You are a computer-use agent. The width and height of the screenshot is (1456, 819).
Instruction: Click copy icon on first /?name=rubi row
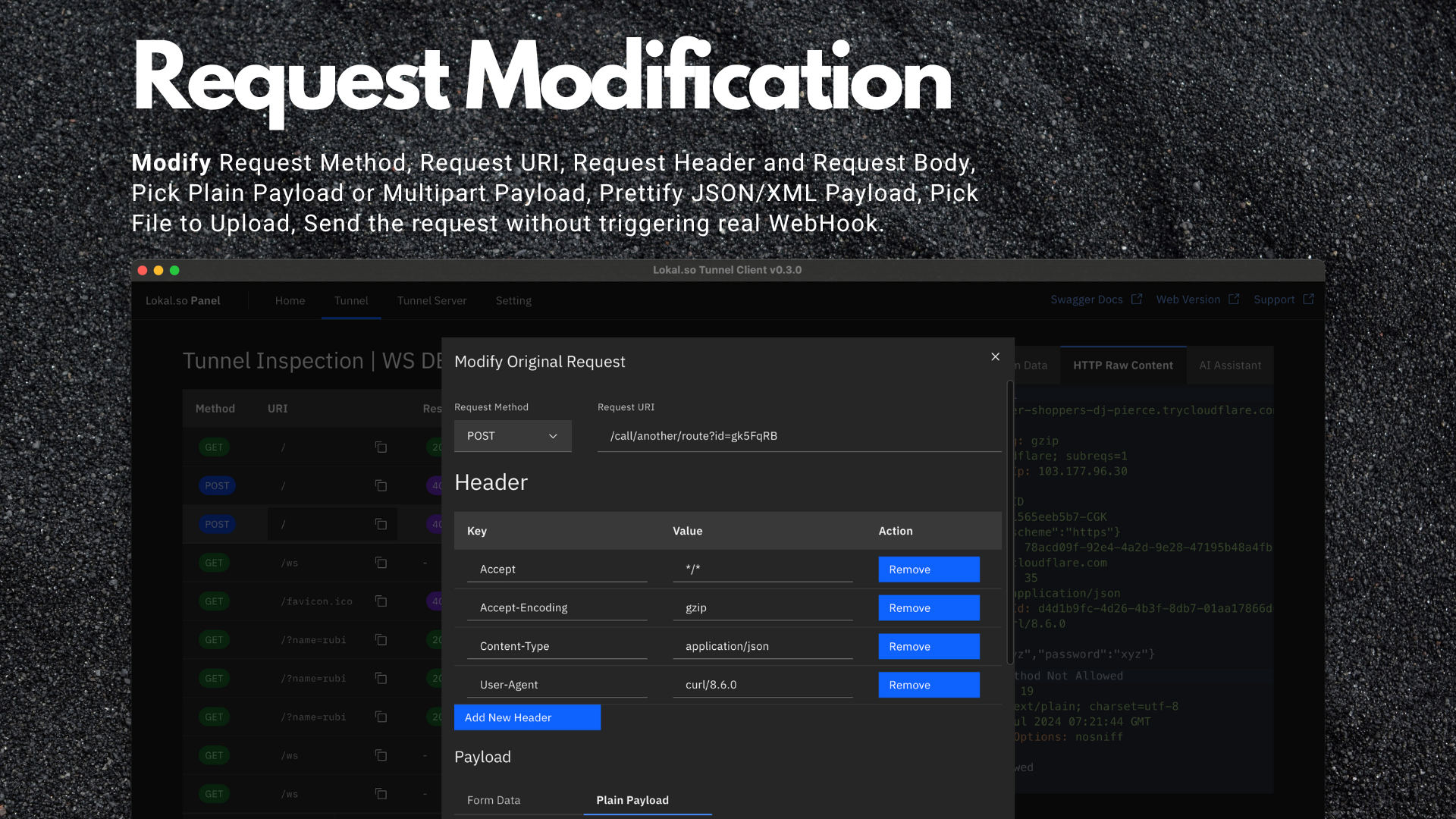click(x=381, y=640)
